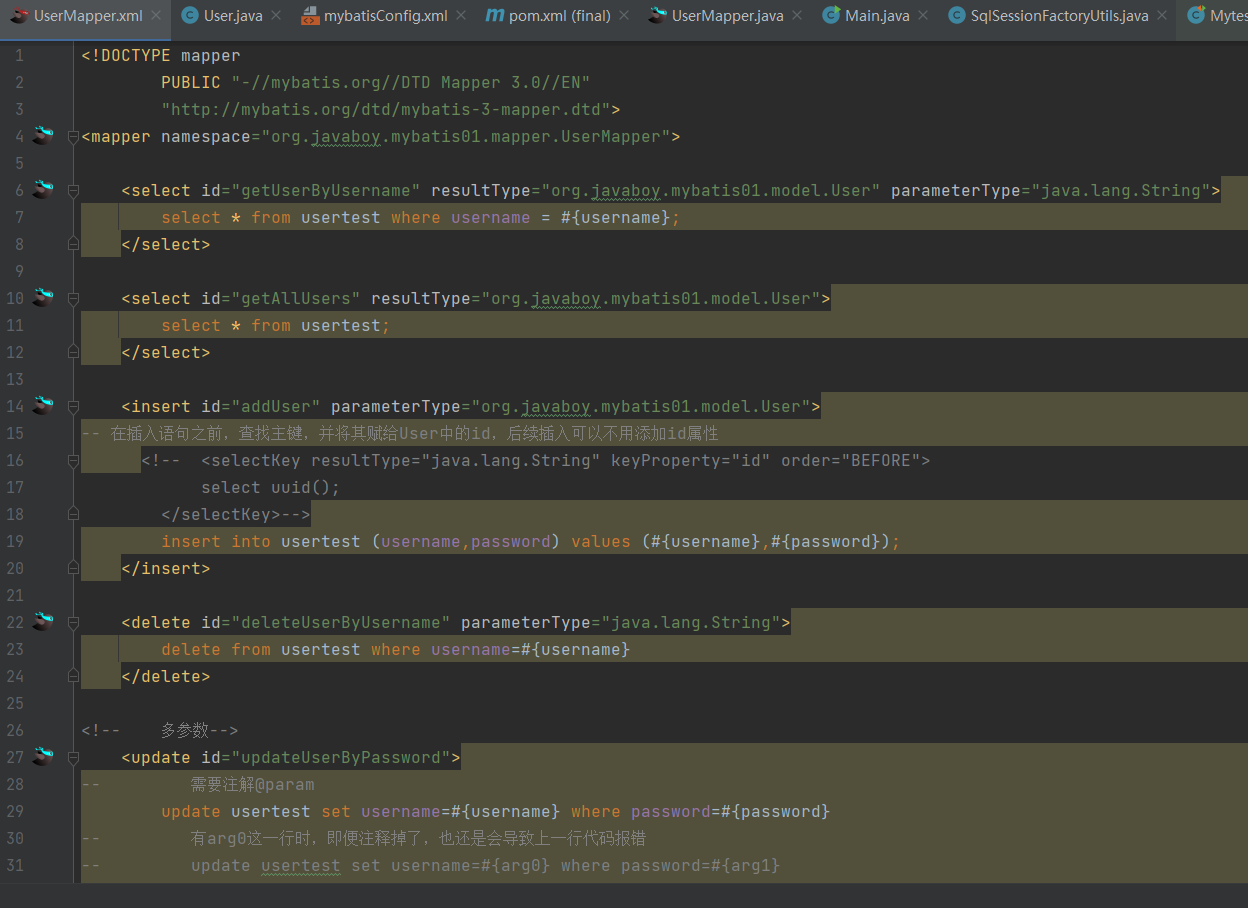Click the fold end marker on line 12

point(73,352)
